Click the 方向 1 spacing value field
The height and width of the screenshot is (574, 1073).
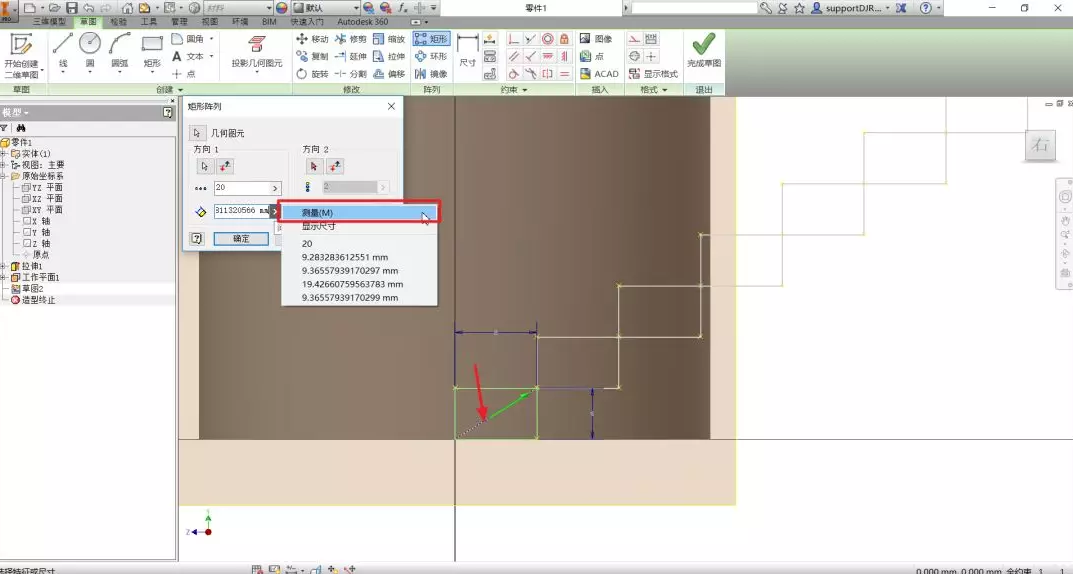242,211
